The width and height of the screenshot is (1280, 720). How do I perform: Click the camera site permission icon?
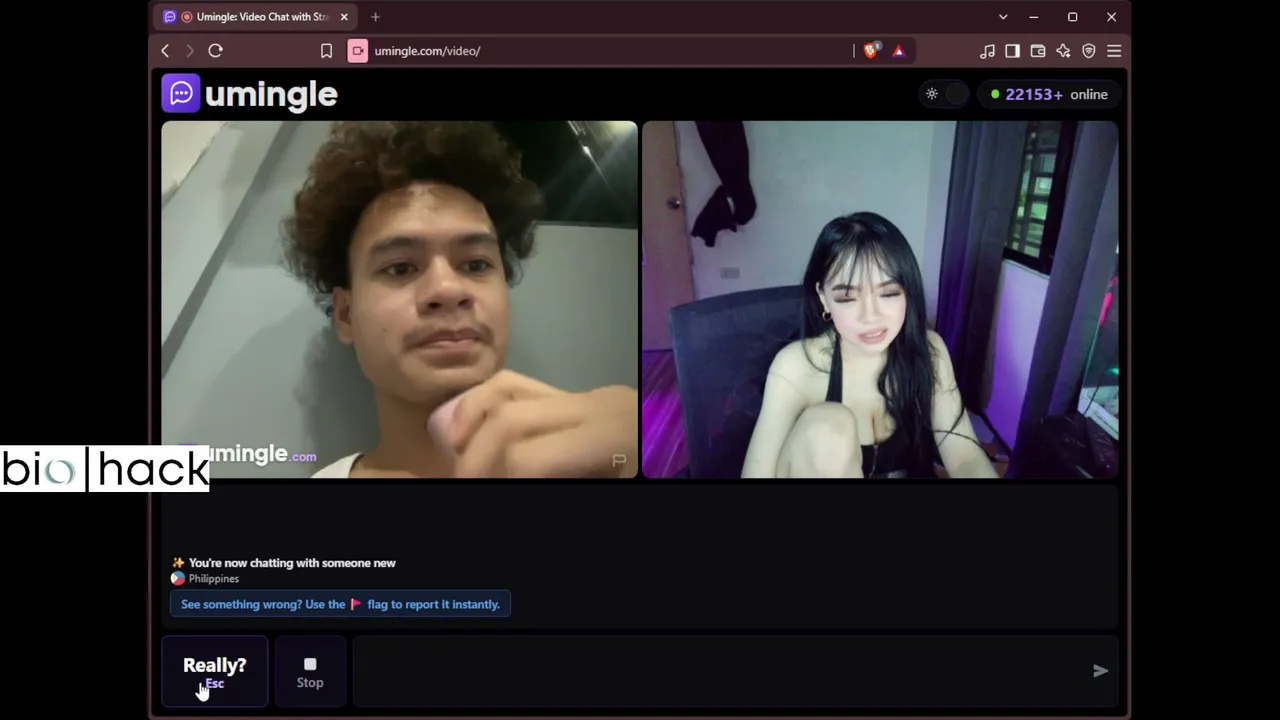point(358,51)
